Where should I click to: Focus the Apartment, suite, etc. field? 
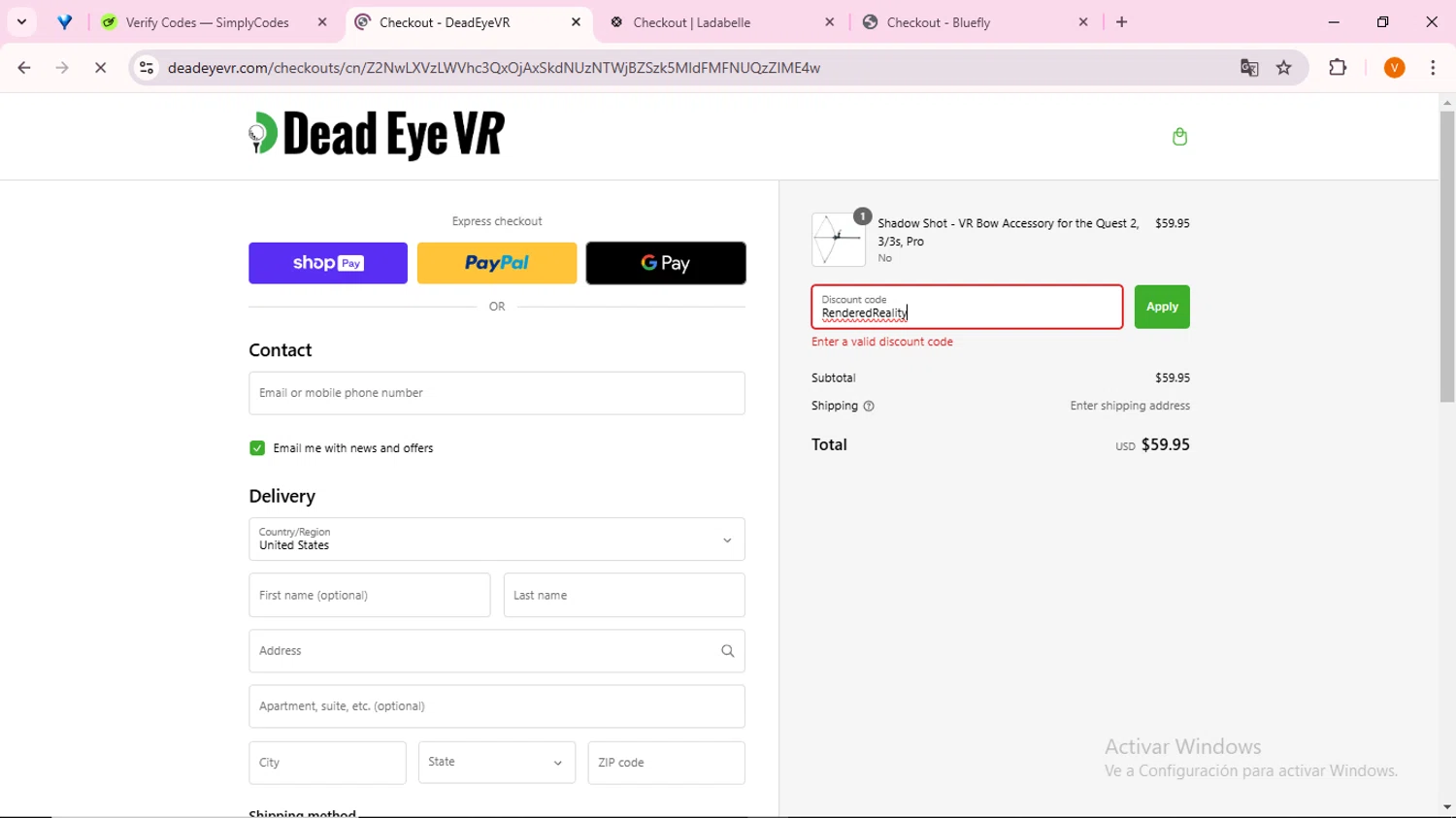coord(497,706)
